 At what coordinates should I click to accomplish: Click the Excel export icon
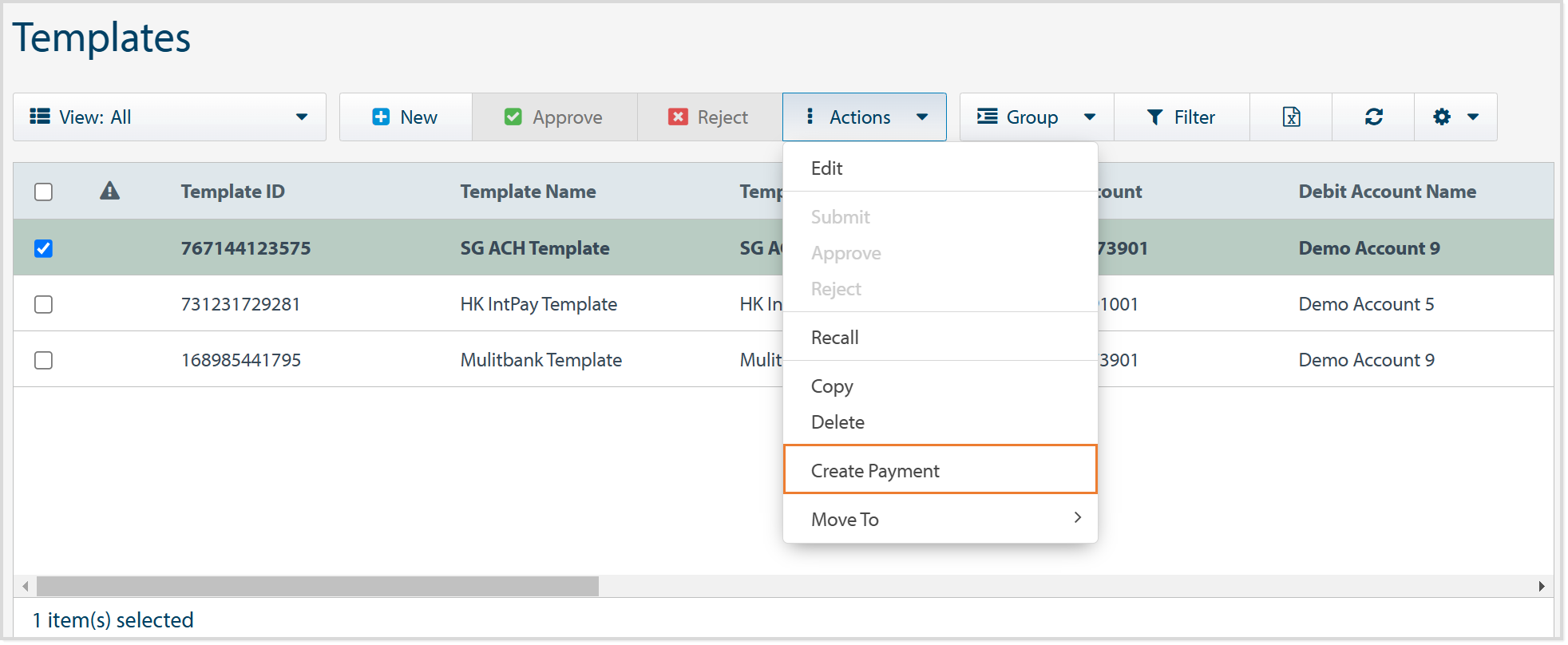pos(1290,117)
